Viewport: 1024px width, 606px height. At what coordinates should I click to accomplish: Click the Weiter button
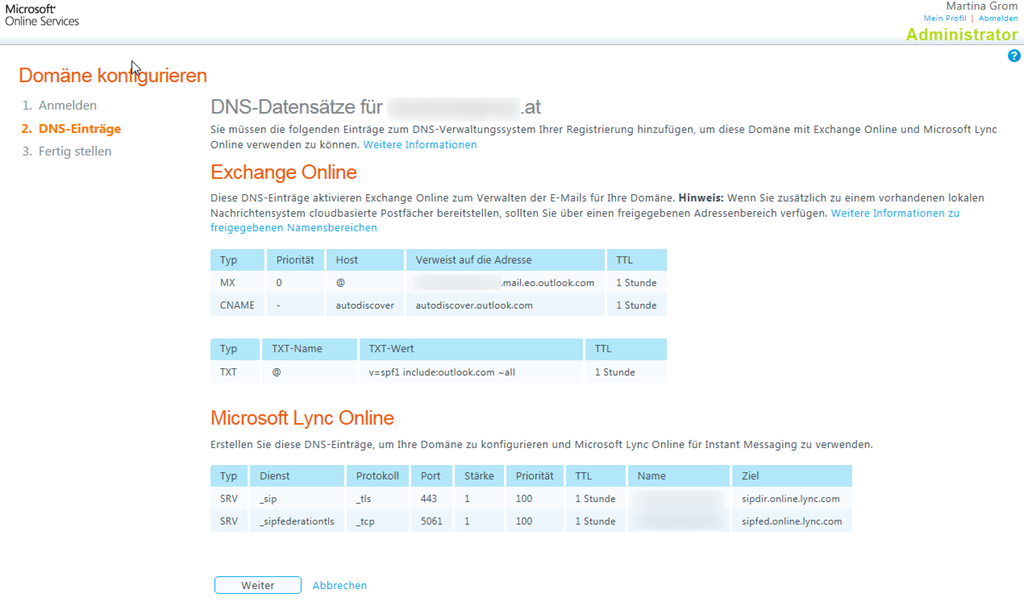(x=257, y=585)
